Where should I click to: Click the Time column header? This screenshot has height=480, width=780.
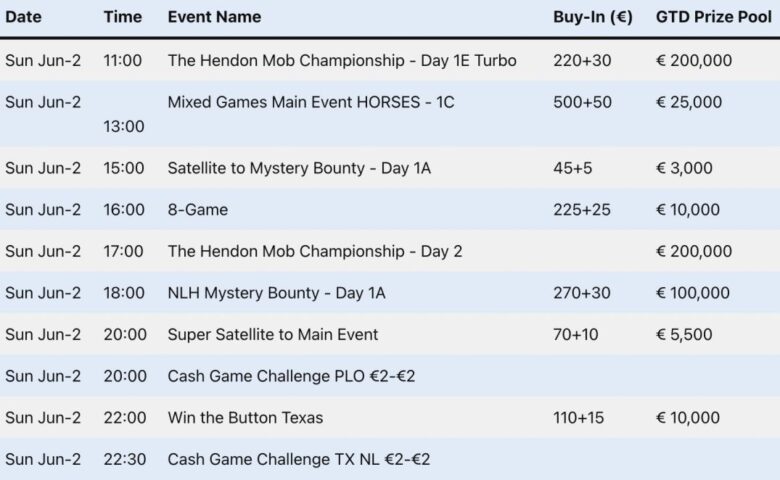pyautogui.click(x=122, y=17)
